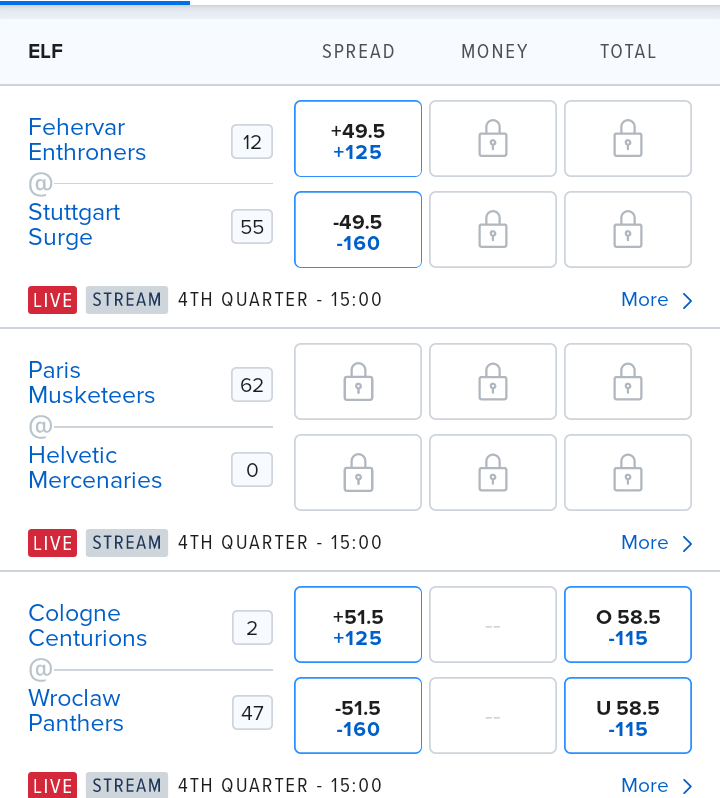Open the STREAM tag for Paris Musketeers game
Screen dimensions: 720x798
pos(127,543)
